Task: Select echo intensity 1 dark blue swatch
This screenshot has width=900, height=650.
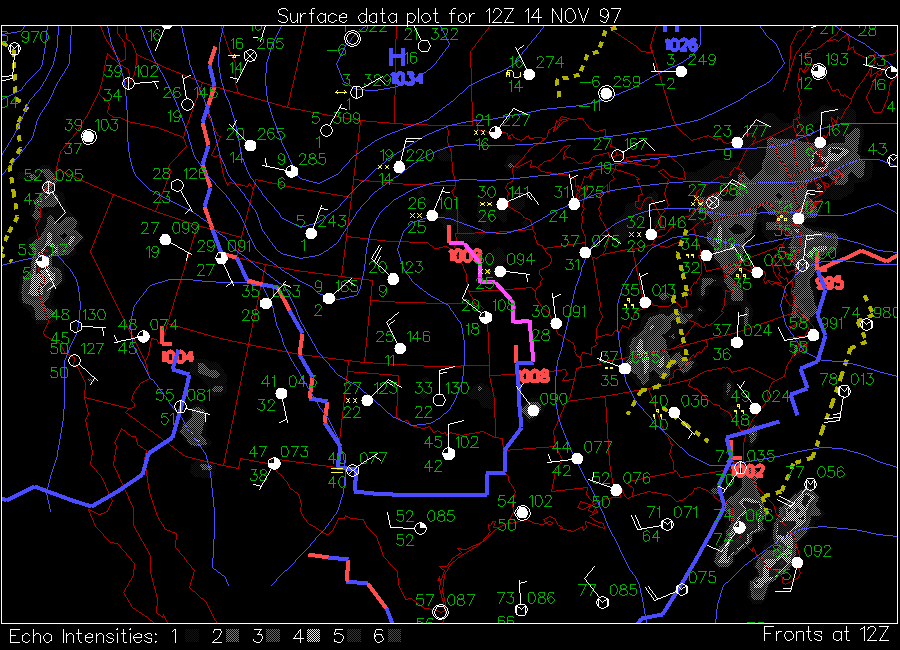Action: click(x=194, y=636)
